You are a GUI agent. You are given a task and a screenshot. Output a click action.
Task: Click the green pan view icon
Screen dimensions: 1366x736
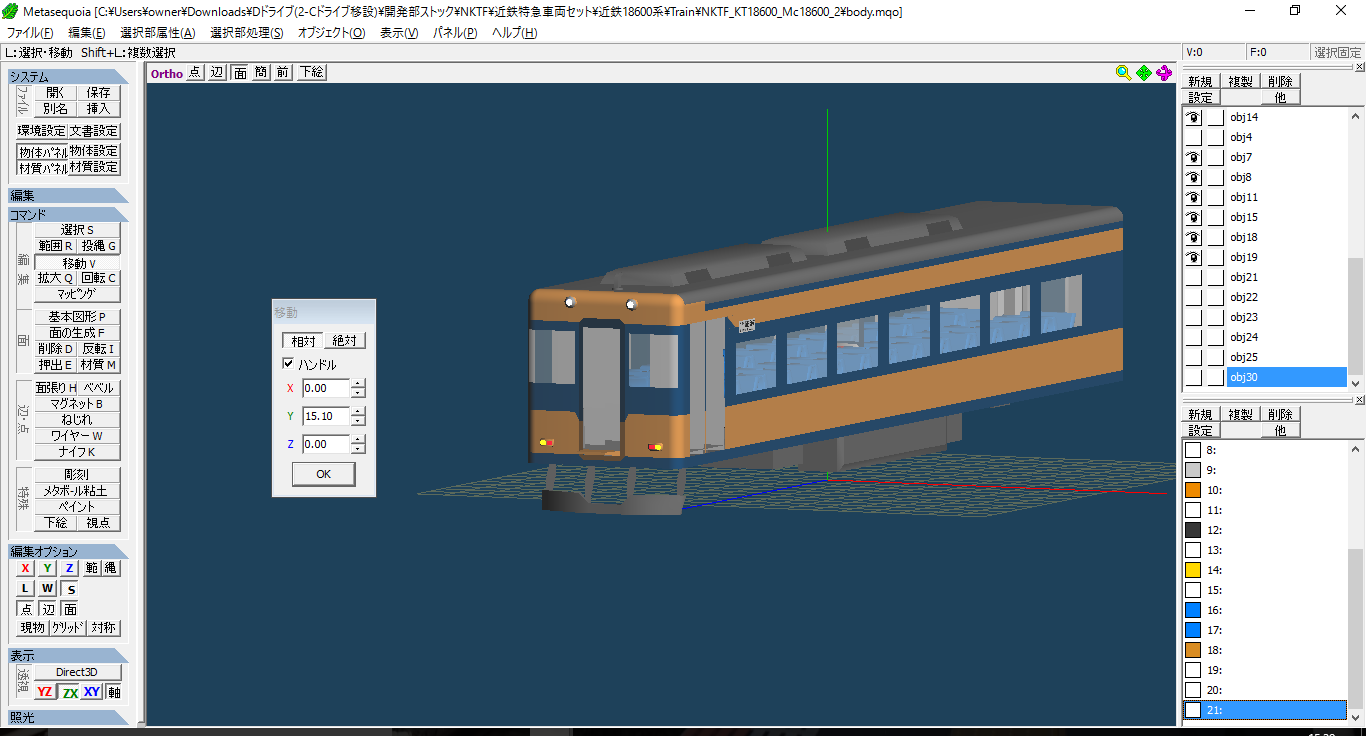(1143, 73)
